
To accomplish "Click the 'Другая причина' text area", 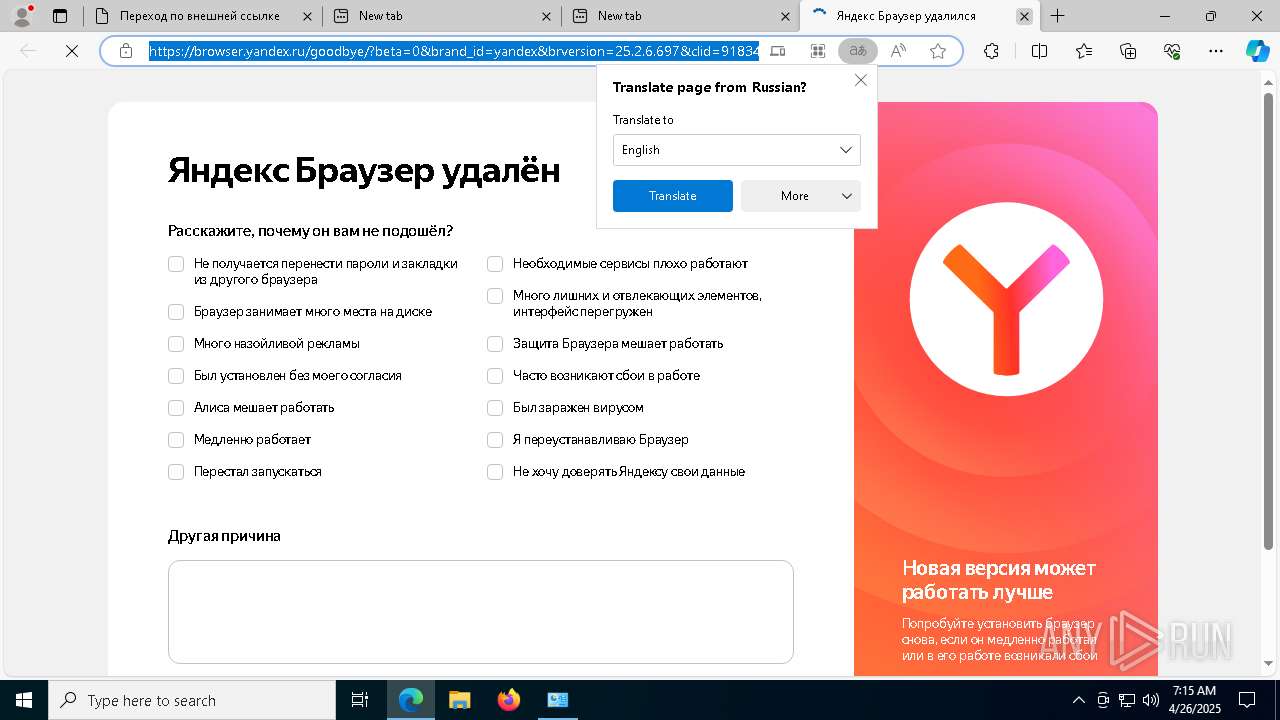I will pyautogui.click(x=480, y=612).
